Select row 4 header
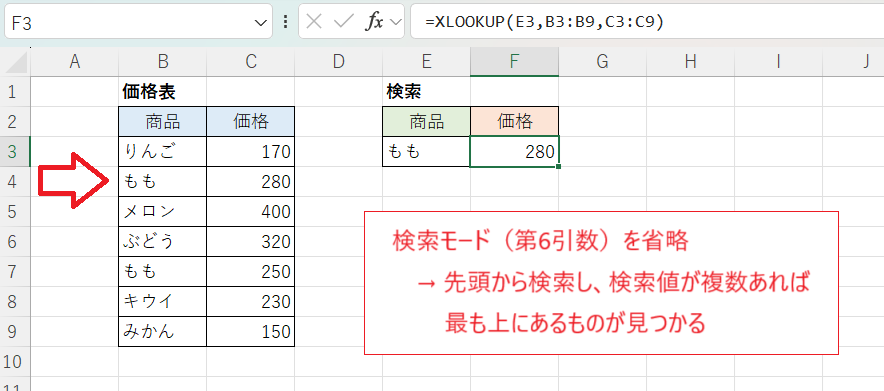This screenshot has width=884, height=391. (15, 181)
